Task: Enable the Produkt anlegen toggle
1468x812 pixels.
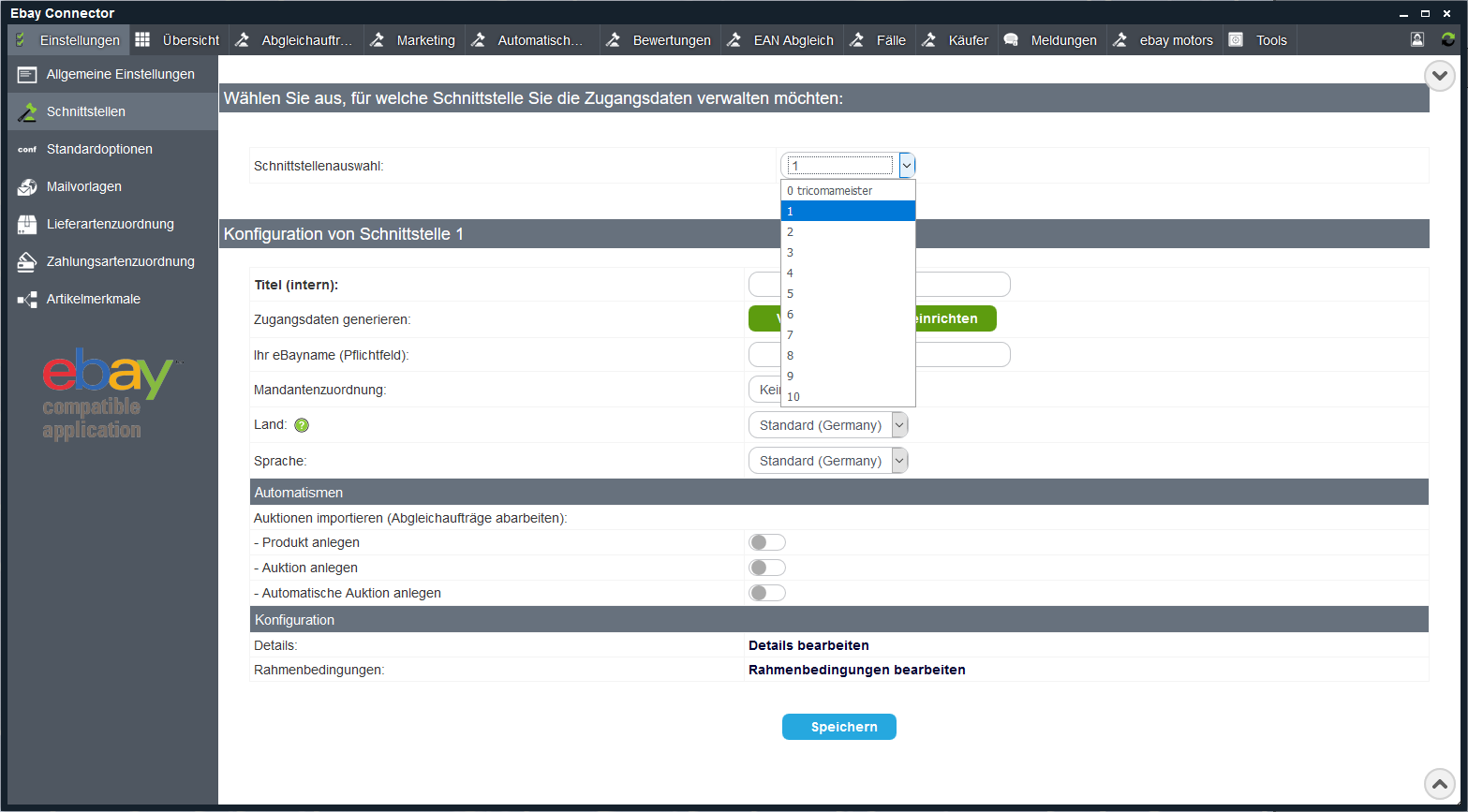Action: [x=766, y=542]
